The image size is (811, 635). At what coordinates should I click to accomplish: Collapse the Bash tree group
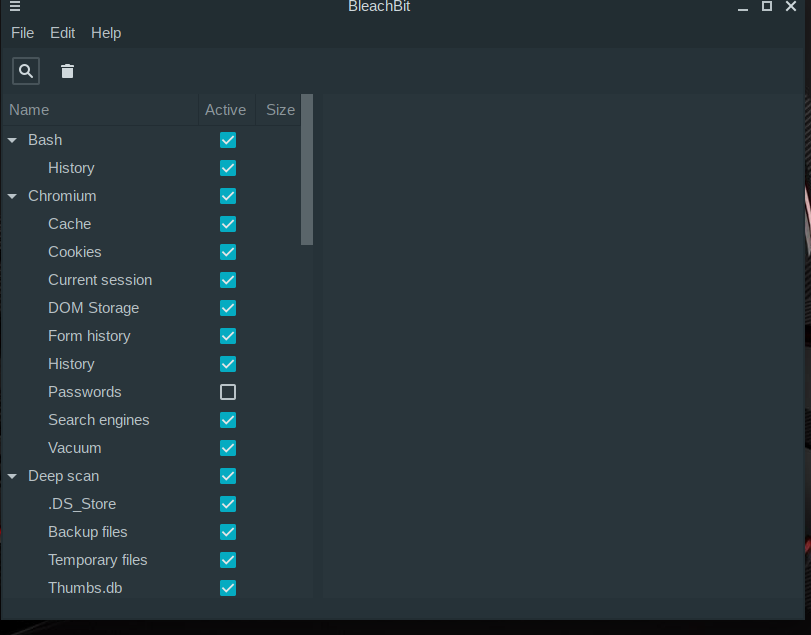(12, 140)
